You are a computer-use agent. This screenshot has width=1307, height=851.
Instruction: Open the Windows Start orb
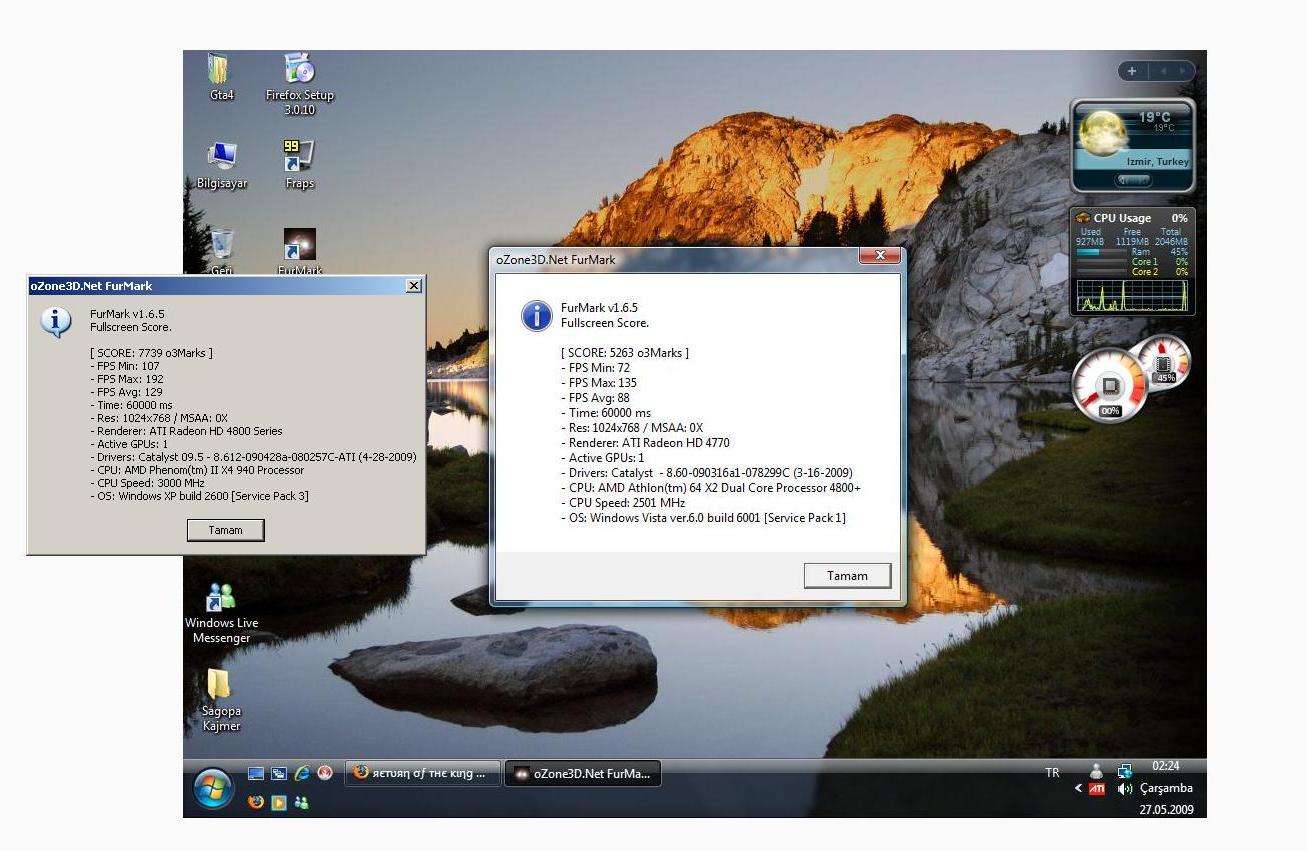pyautogui.click(x=212, y=790)
